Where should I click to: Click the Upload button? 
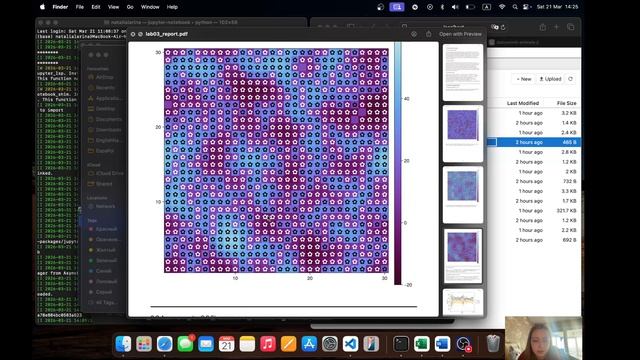(550, 79)
